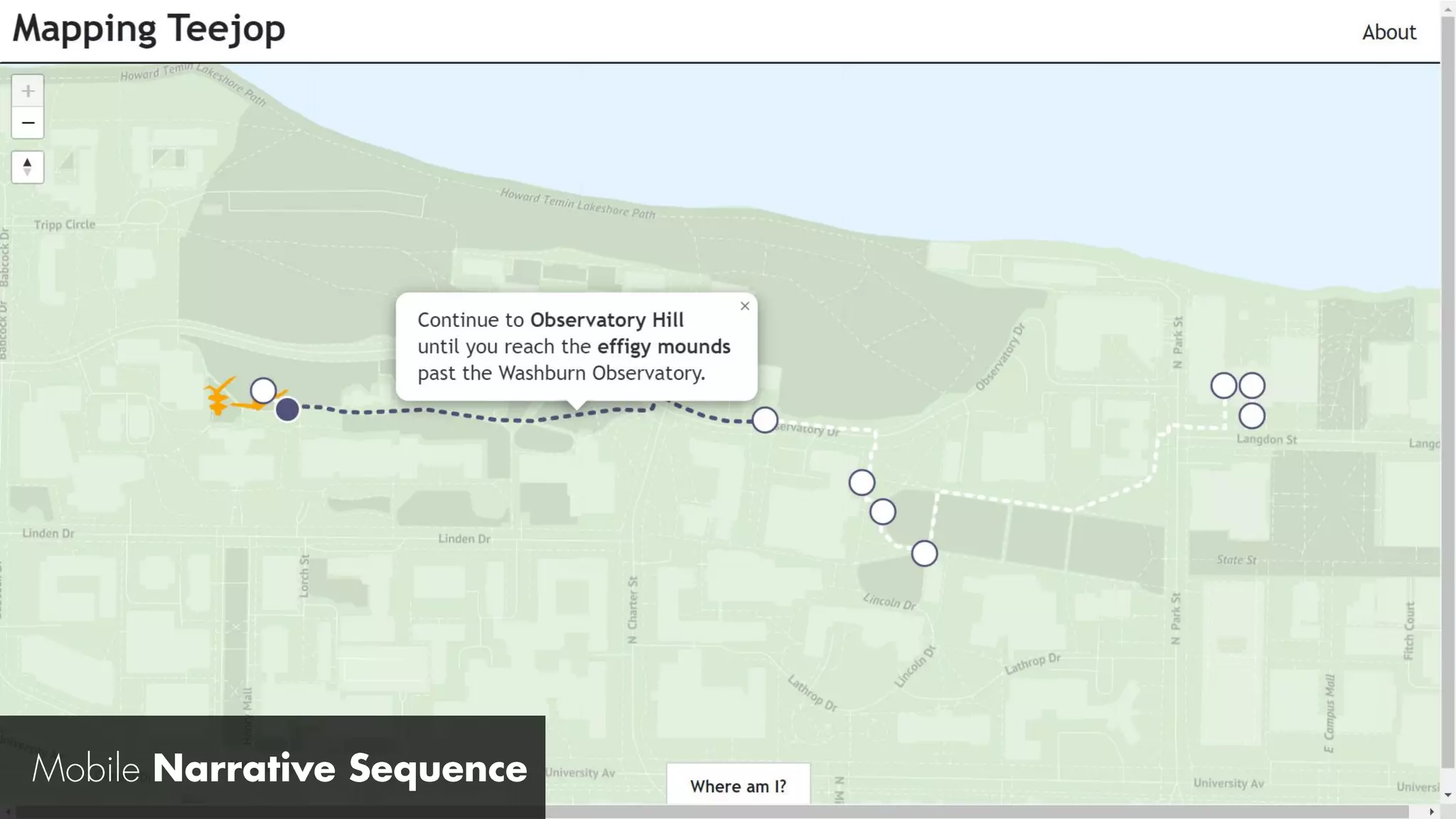Screen dimensions: 1456x819
Task: Click the lowest marker near Lincoln Dr
Action: pyautogui.click(x=924, y=553)
